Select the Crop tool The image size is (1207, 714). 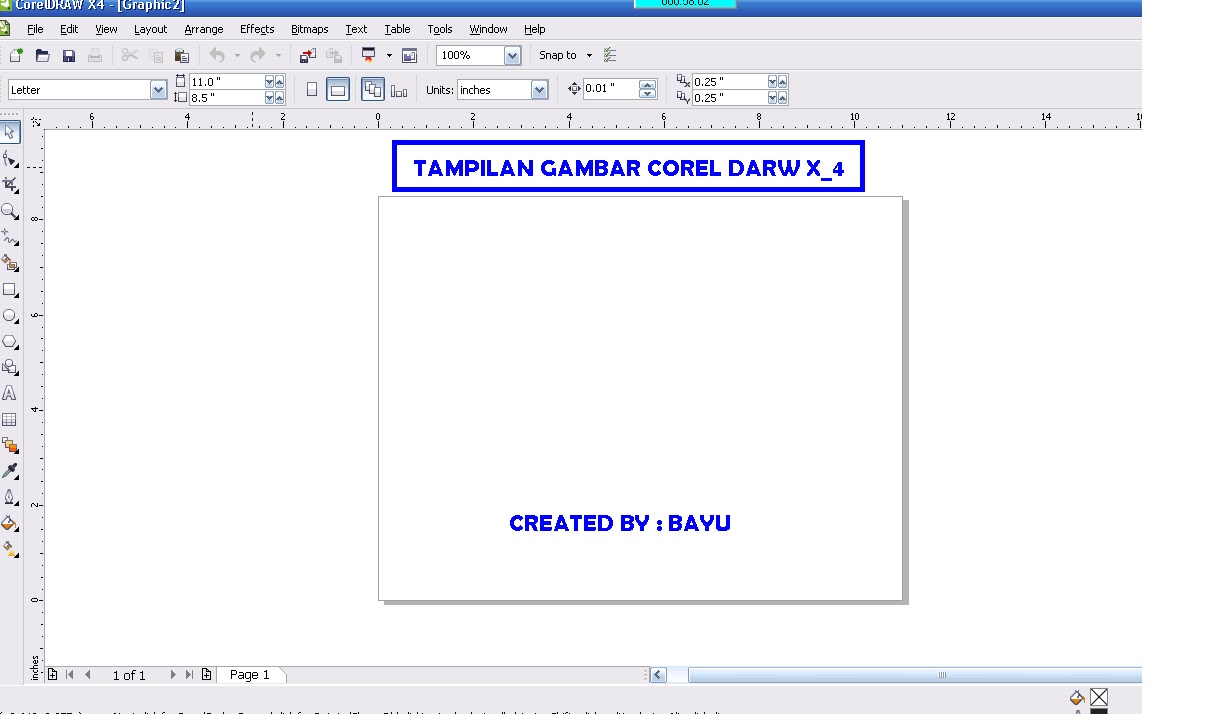tap(10, 185)
